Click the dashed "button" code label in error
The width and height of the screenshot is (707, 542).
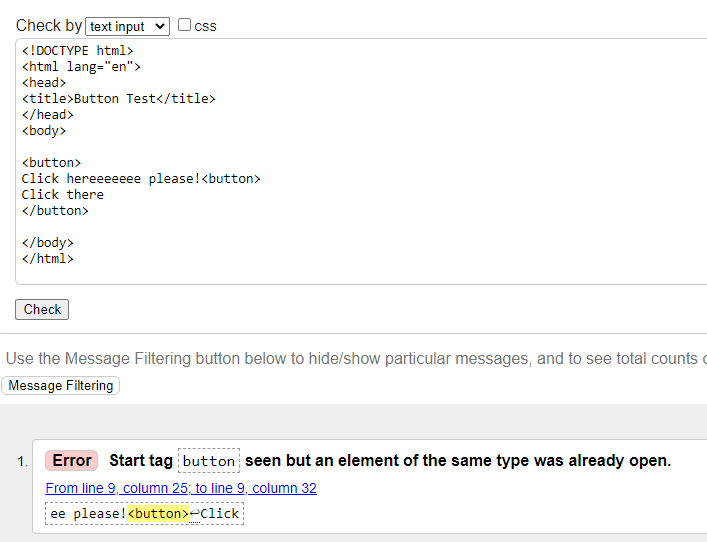[x=209, y=461]
